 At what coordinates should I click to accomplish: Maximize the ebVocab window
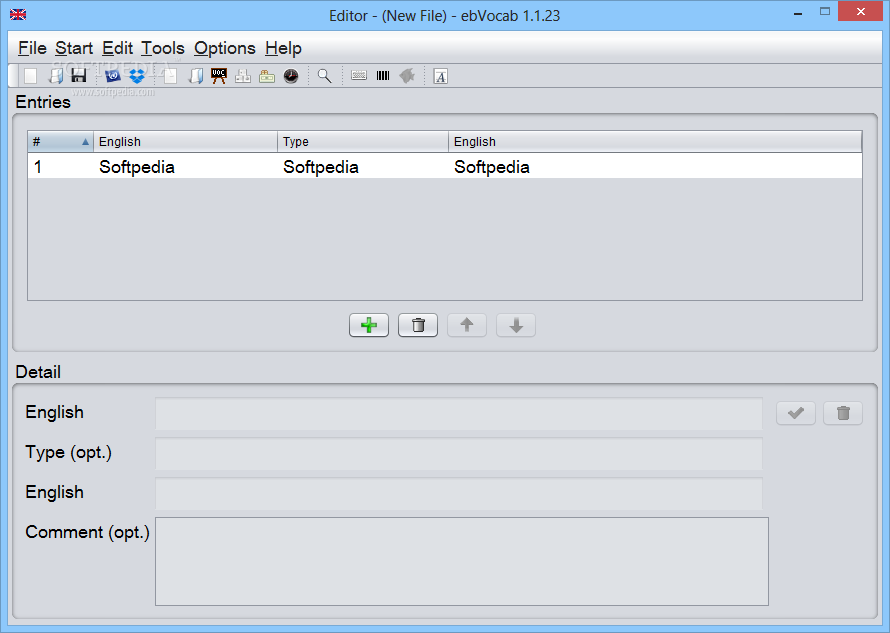825,11
